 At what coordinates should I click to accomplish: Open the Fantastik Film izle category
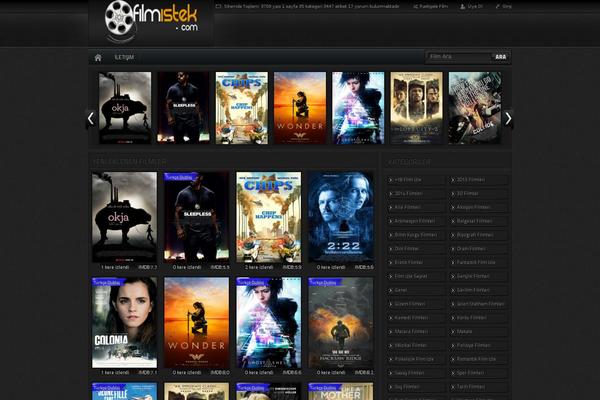coord(478,262)
